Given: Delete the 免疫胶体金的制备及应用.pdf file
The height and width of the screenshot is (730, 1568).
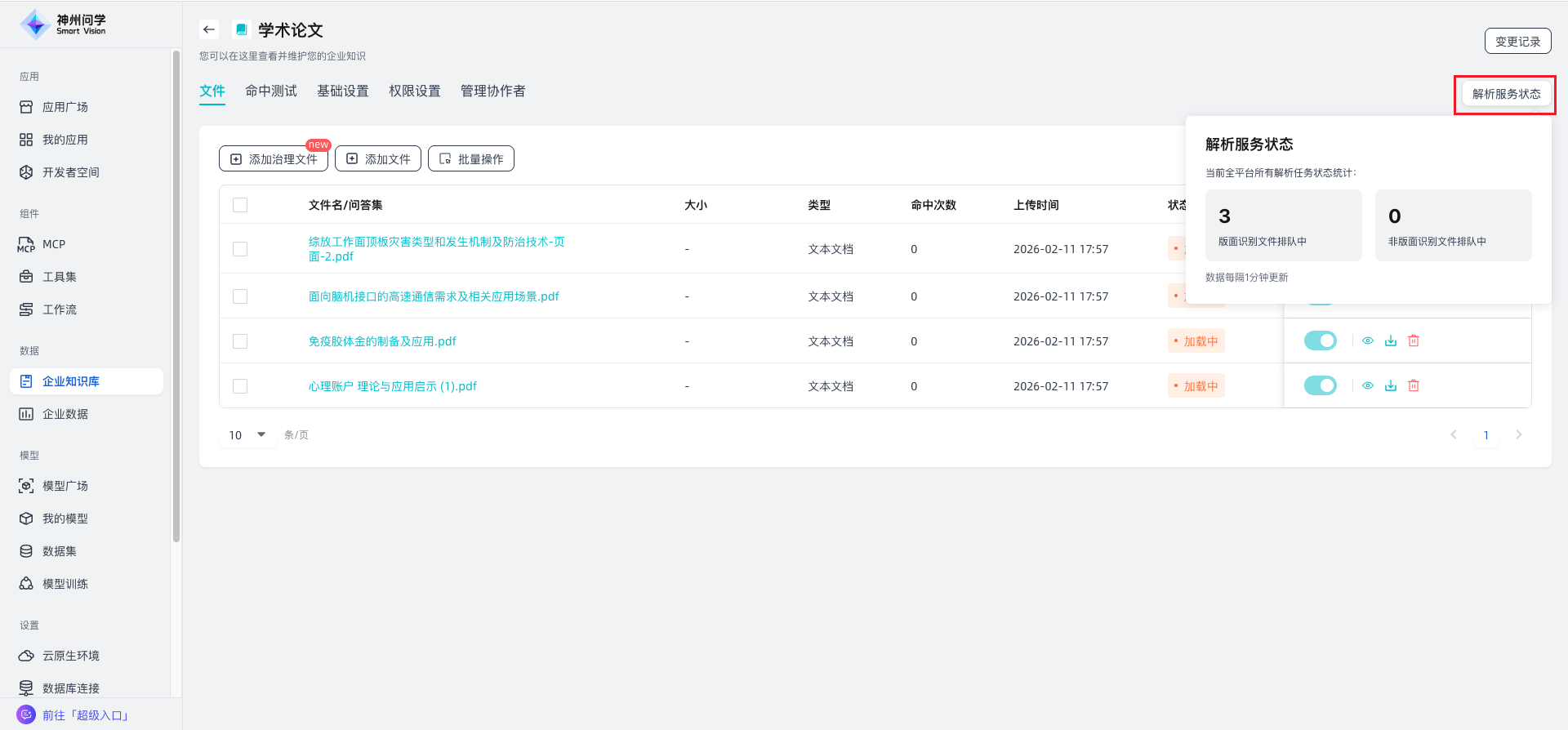Looking at the screenshot, I should [1414, 341].
